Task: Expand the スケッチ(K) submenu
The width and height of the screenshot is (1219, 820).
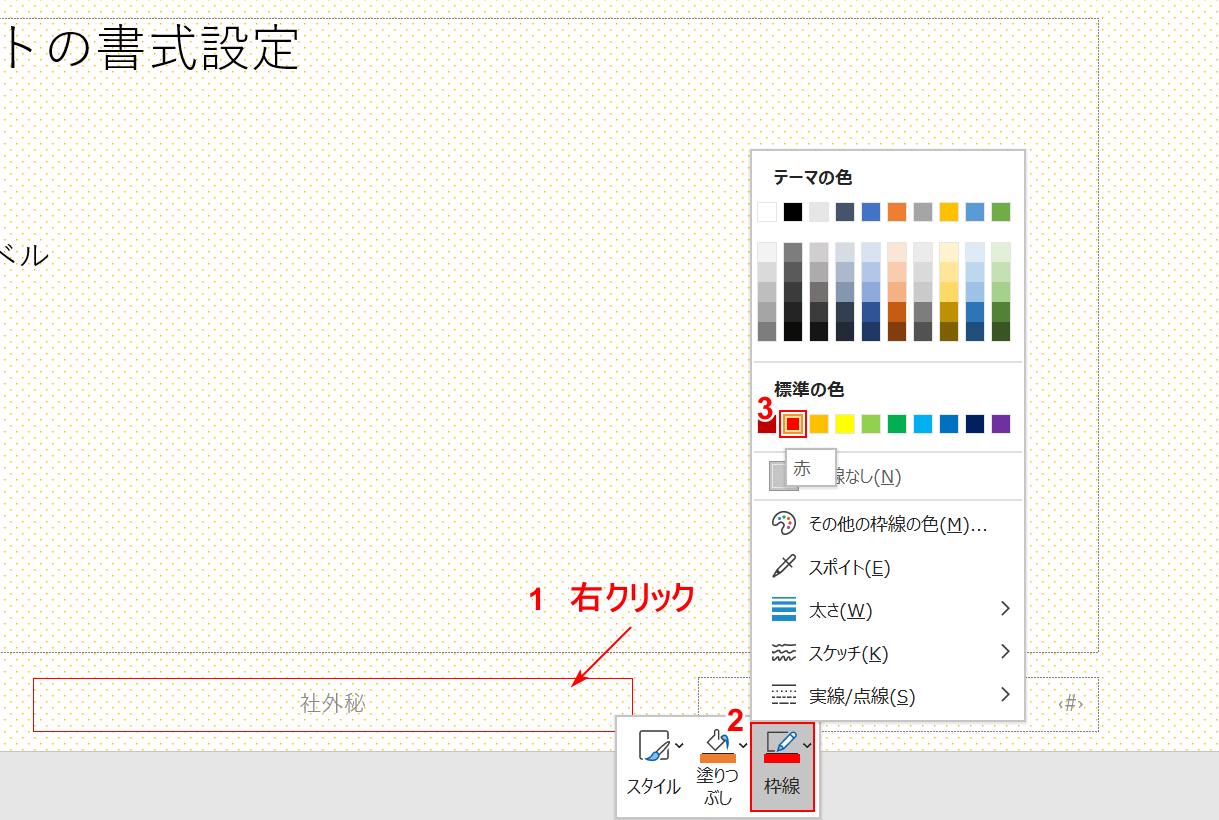Action: pos(890,653)
